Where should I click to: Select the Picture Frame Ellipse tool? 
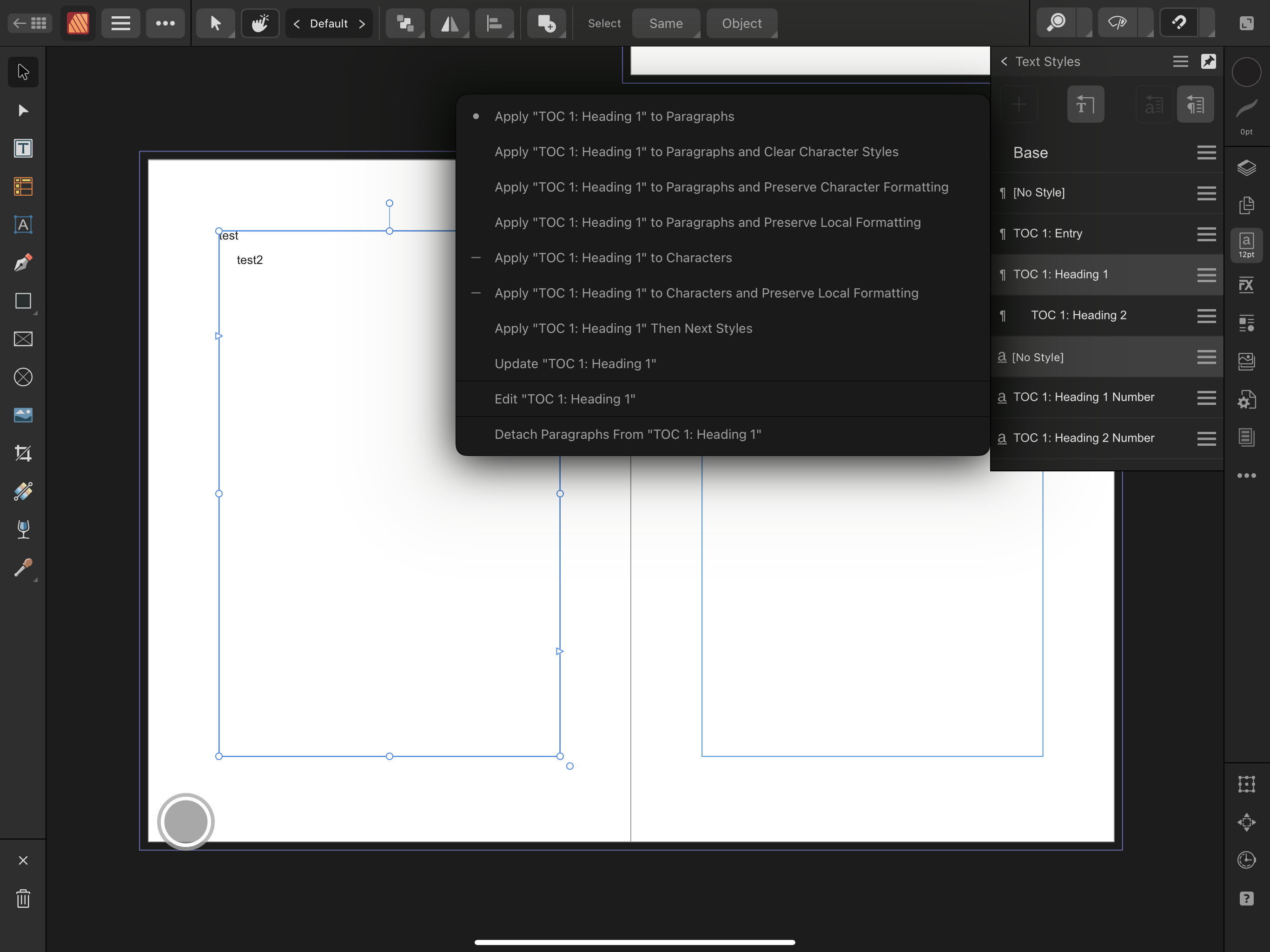[x=23, y=377]
